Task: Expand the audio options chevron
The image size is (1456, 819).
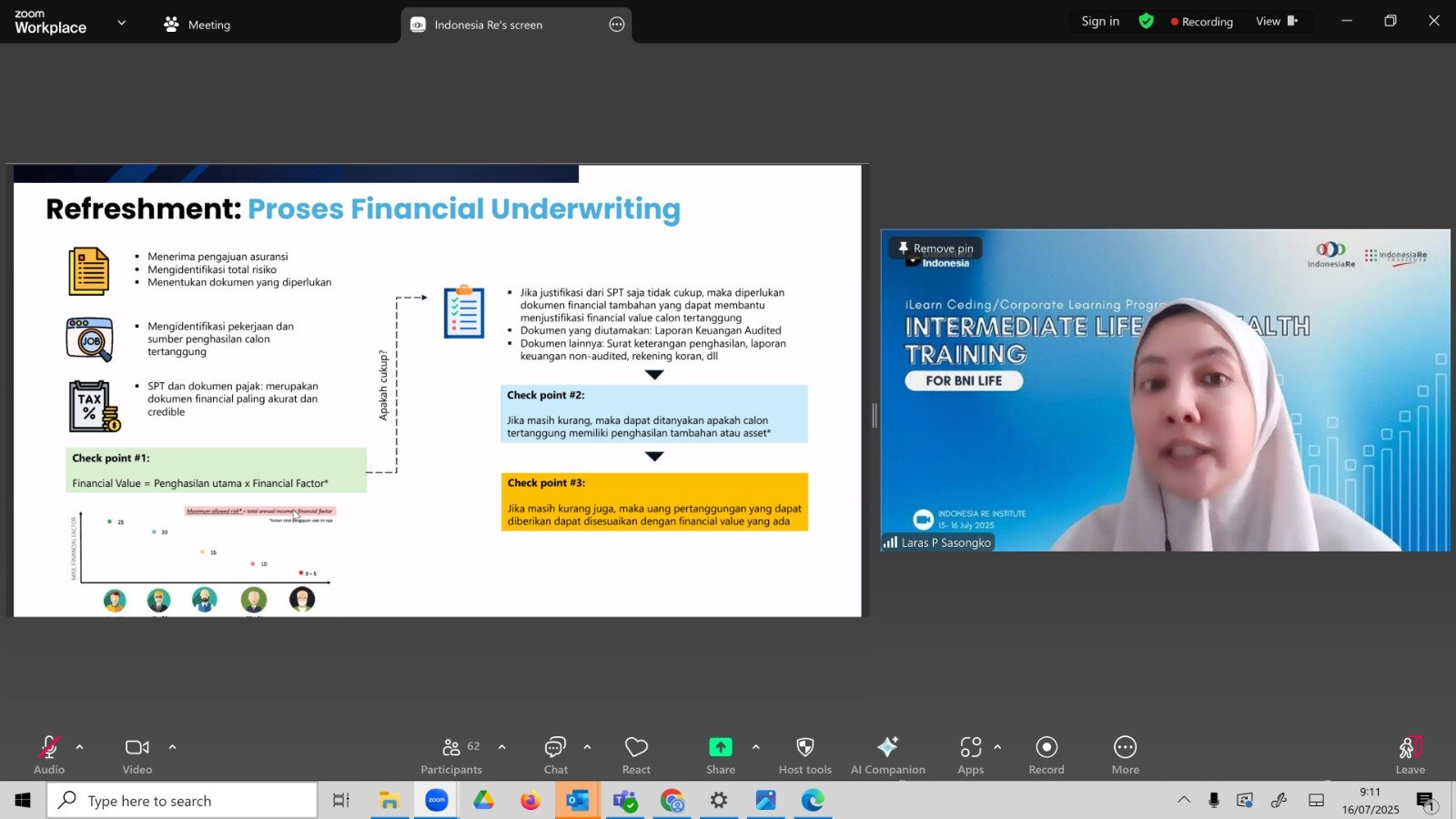Action: click(x=80, y=747)
